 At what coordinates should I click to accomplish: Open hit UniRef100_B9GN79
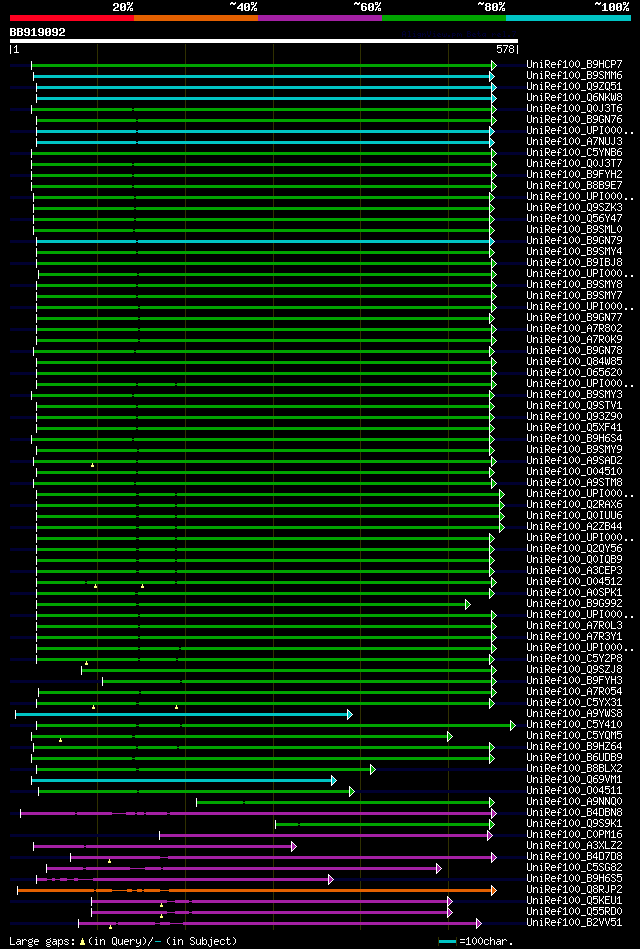(575, 241)
